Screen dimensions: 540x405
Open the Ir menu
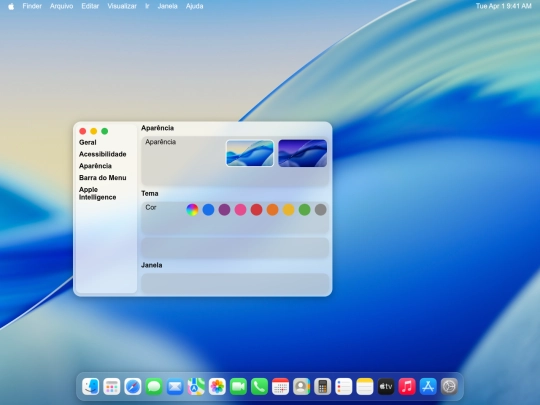coord(147,6)
